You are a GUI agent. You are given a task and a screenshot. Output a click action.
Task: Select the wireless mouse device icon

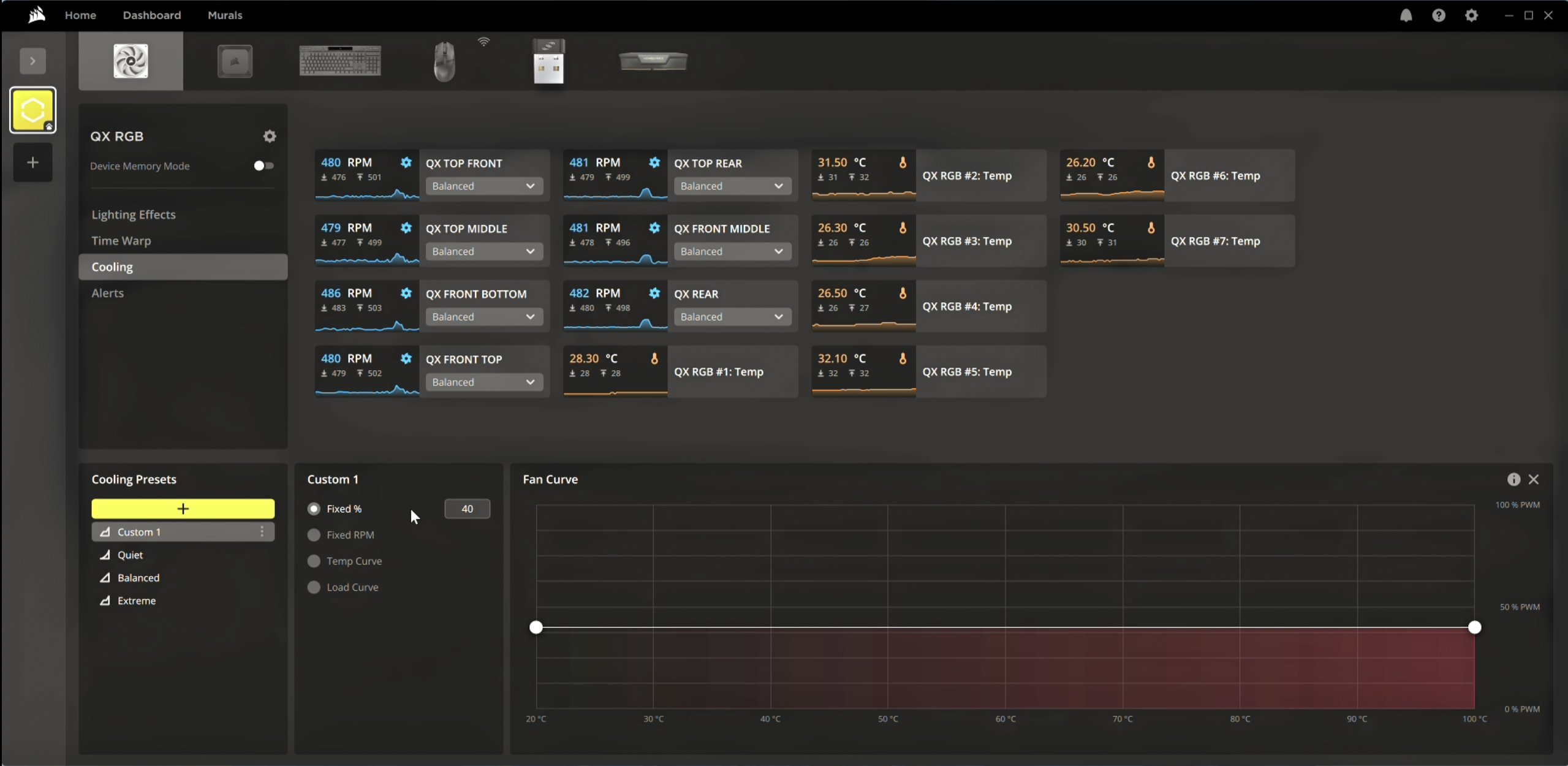(x=444, y=61)
